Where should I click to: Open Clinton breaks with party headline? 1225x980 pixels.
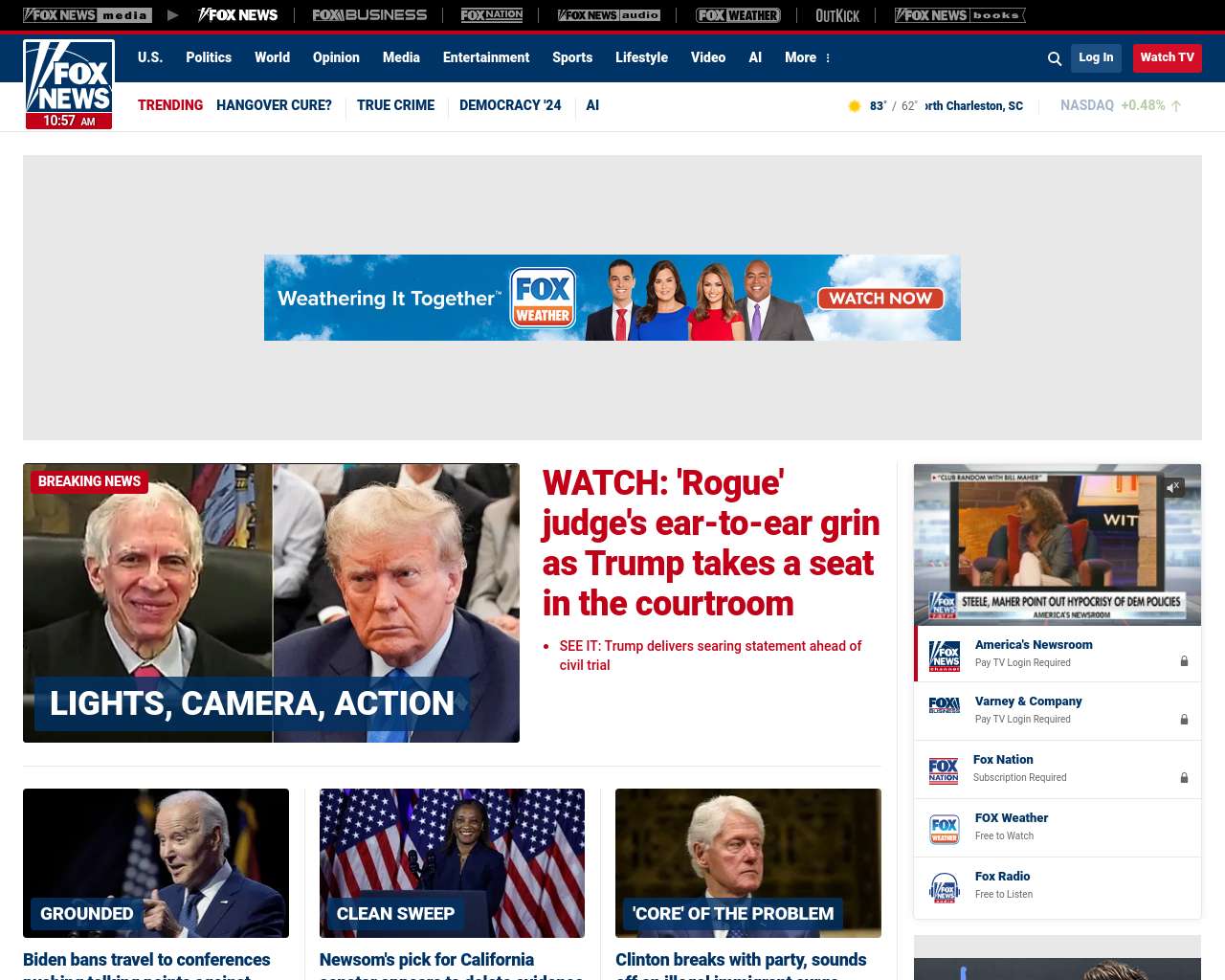(x=741, y=964)
